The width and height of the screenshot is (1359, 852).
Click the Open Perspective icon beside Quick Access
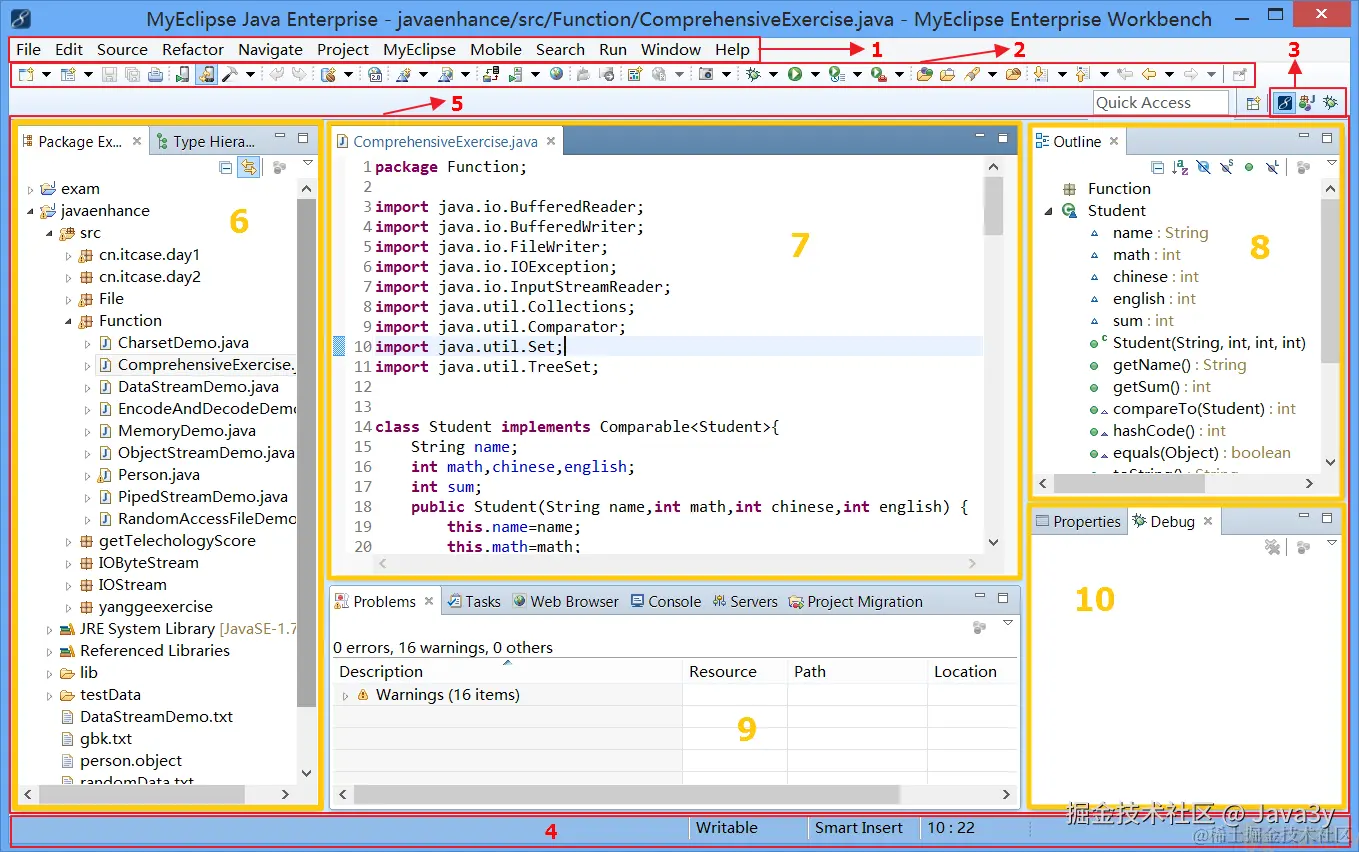point(1253,102)
